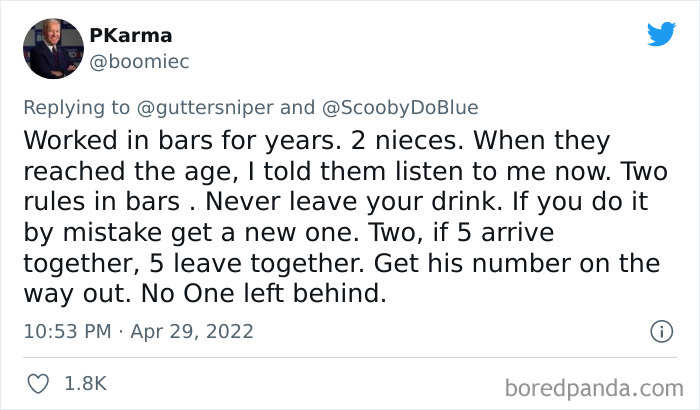Click the PKarma display name

point(130,35)
